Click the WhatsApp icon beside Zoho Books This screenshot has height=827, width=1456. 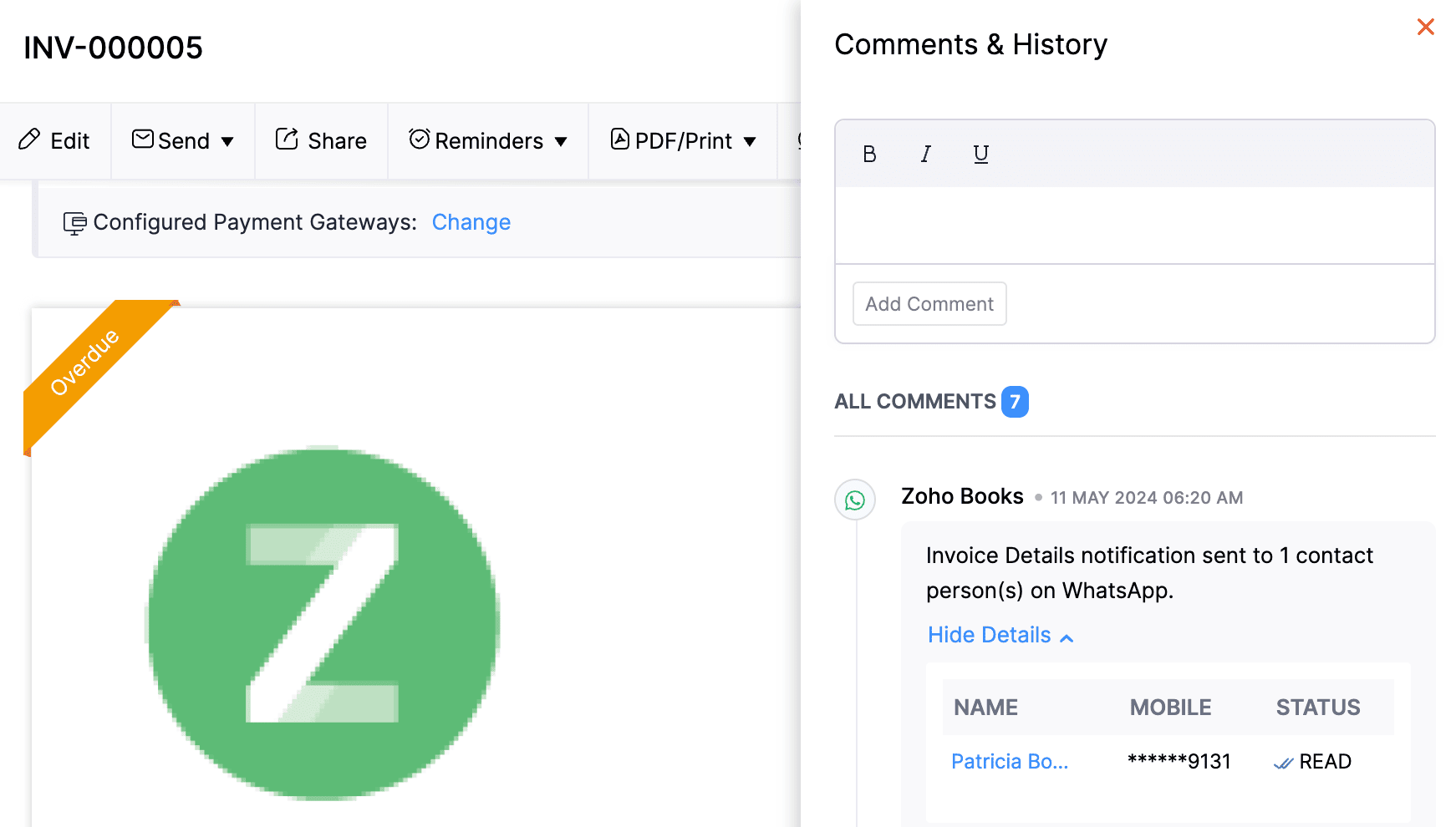coord(855,500)
